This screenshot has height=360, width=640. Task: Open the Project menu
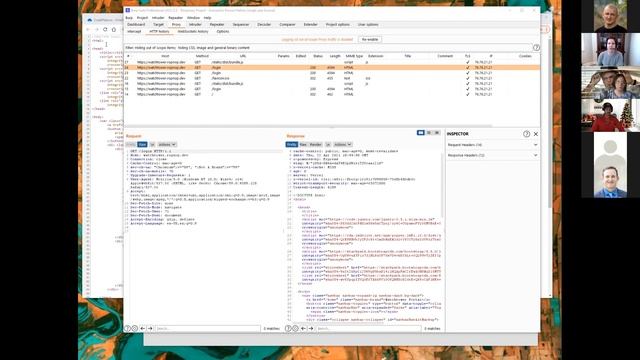(142, 18)
